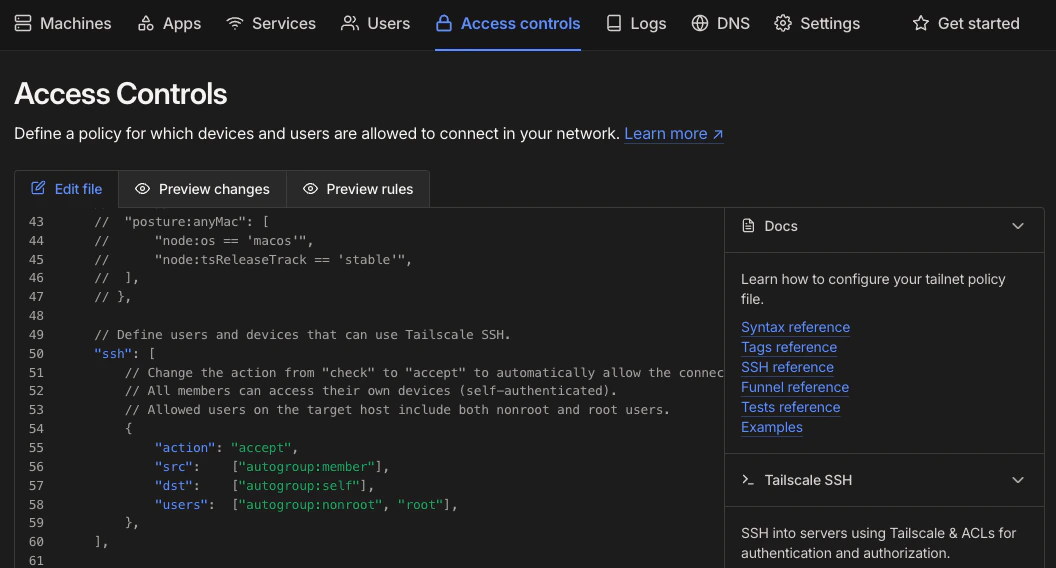Open the SSH reference link
Screen dimensions: 1056x568
pos(787,367)
